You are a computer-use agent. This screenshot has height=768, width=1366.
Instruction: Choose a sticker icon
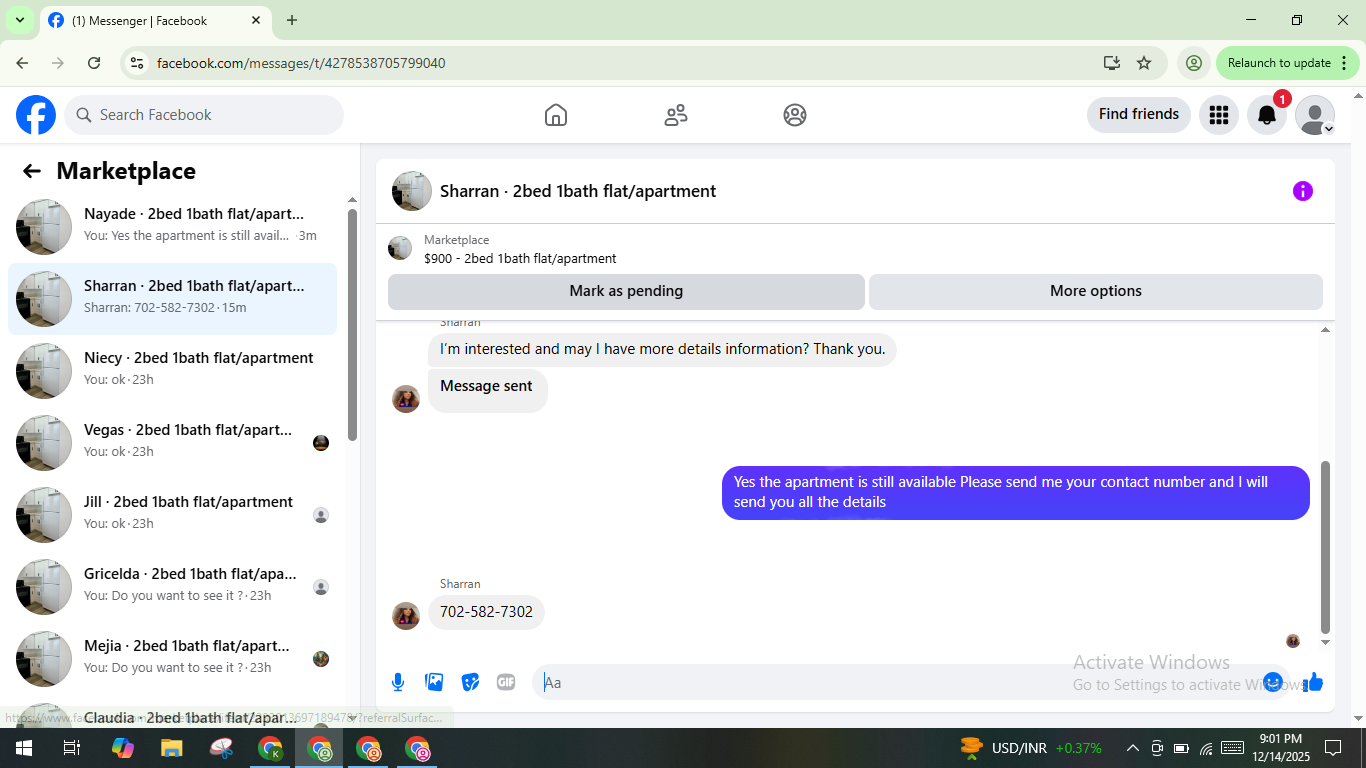click(x=470, y=682)
